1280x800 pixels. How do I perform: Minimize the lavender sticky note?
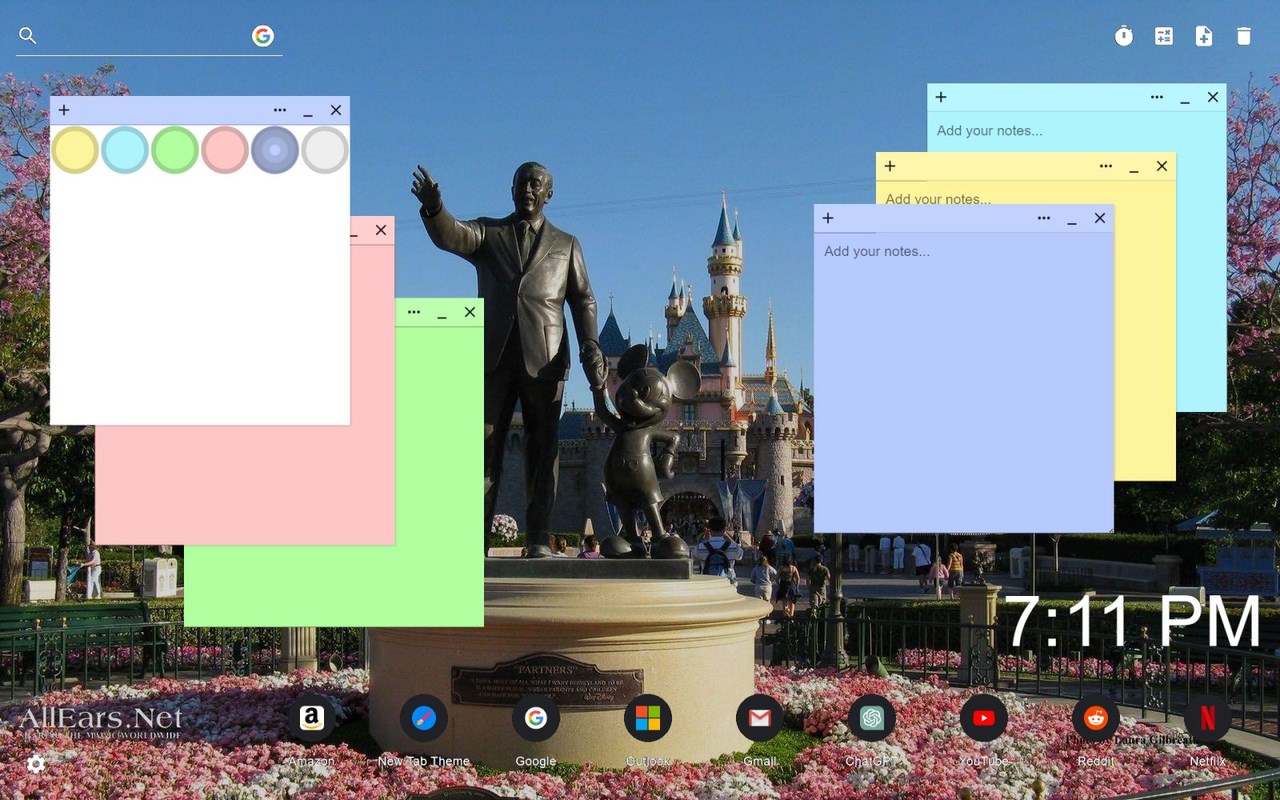tap(1072, 218)
